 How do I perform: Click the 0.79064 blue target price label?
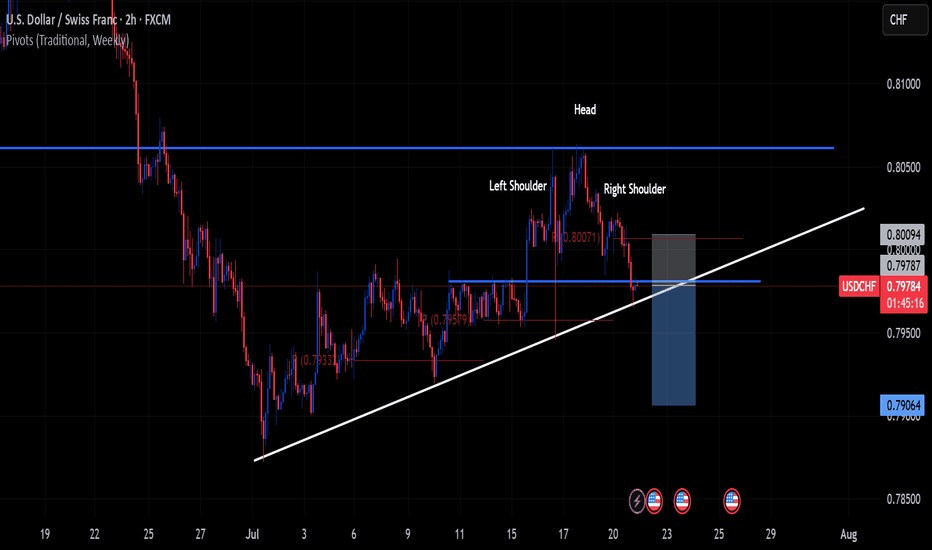903,406
